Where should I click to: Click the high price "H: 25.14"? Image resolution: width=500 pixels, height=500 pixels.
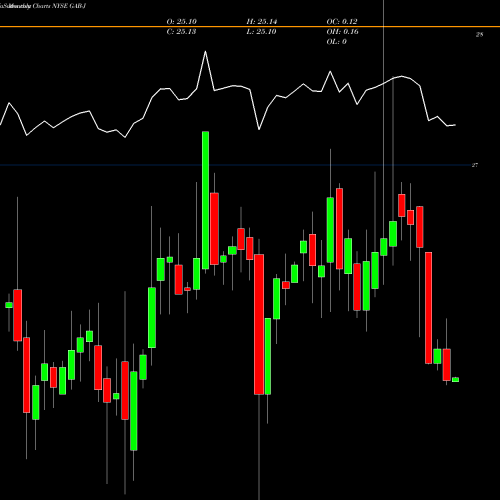point(262,22)
